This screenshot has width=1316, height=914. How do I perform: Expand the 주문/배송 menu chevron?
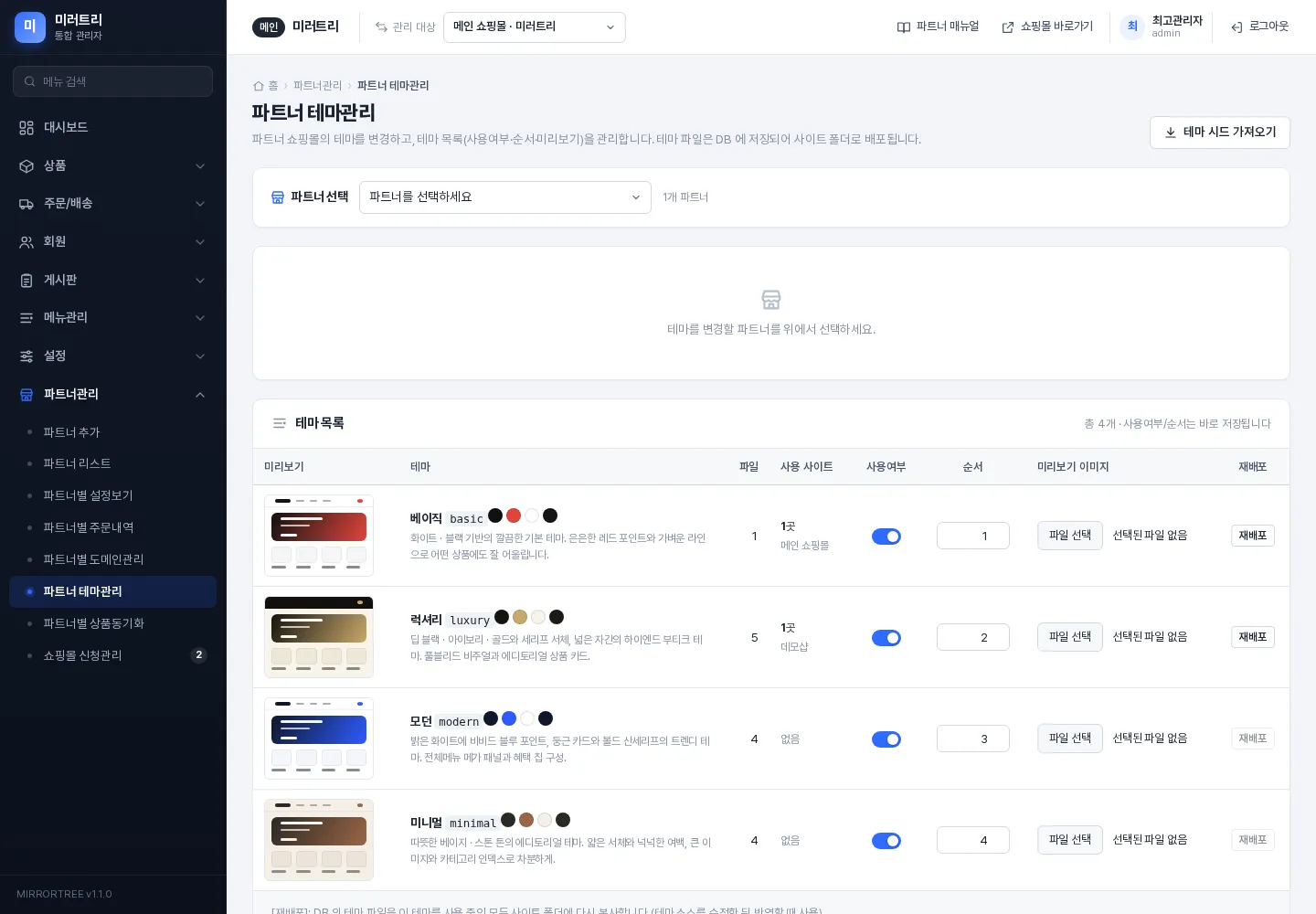200,204
